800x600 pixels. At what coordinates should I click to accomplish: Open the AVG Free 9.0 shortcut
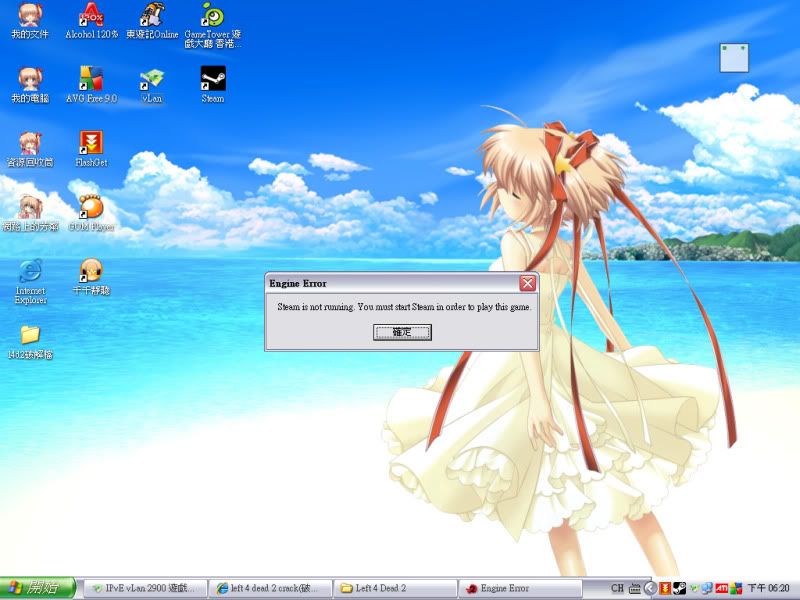pyautogui.click(x=91, y=79)
